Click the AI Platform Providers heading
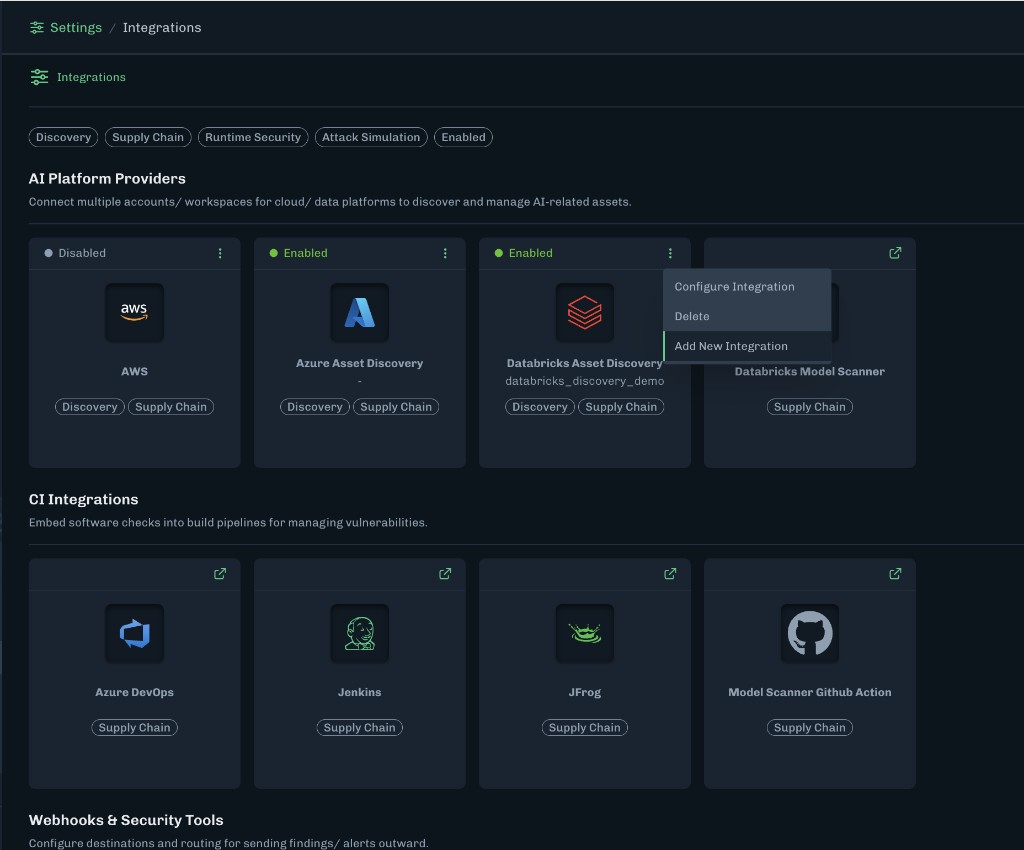 click(107, 178)
